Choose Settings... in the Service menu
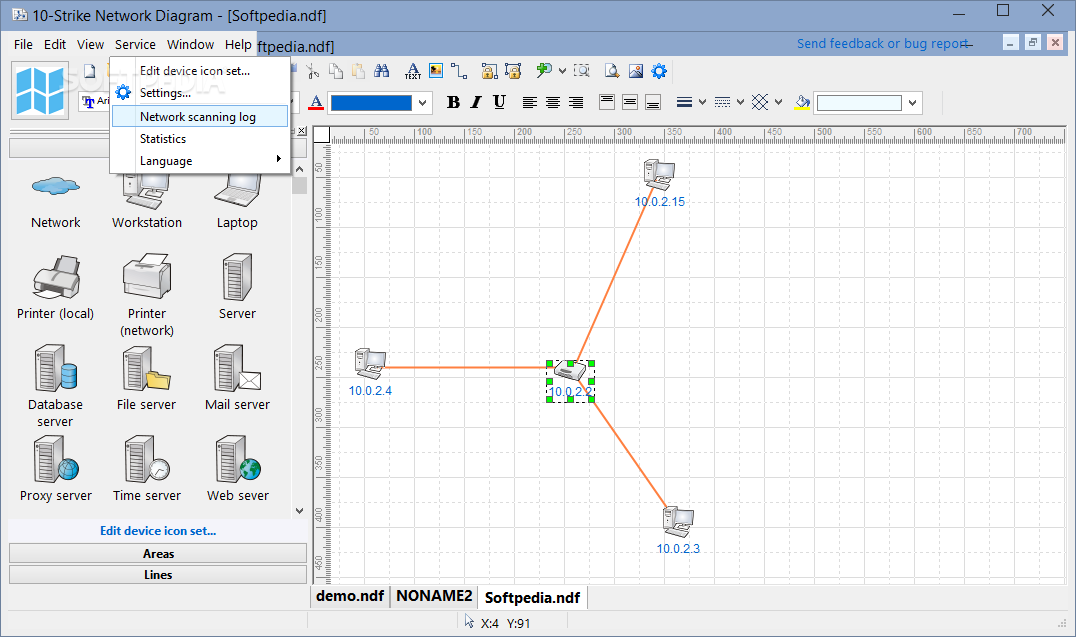 [x=199, y=93]
